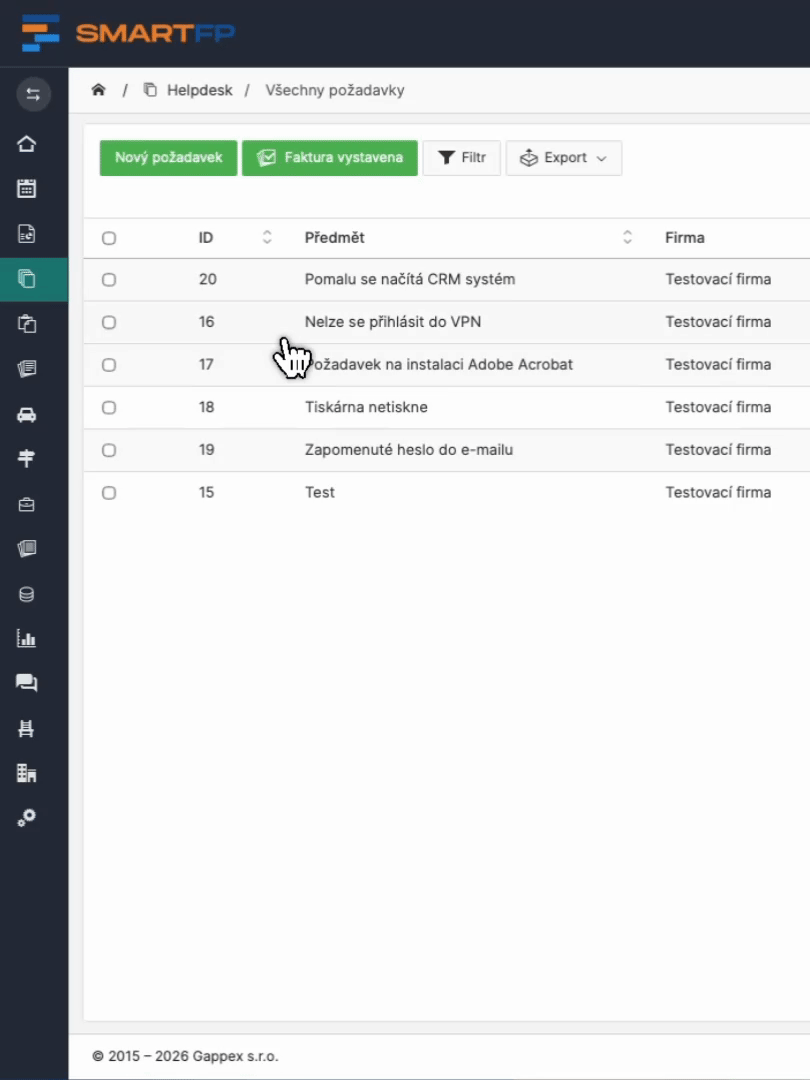Viewport: 810px width, 1080px height.
Task: Open the calendar icon in sidebar
Action: coord(27,189)
